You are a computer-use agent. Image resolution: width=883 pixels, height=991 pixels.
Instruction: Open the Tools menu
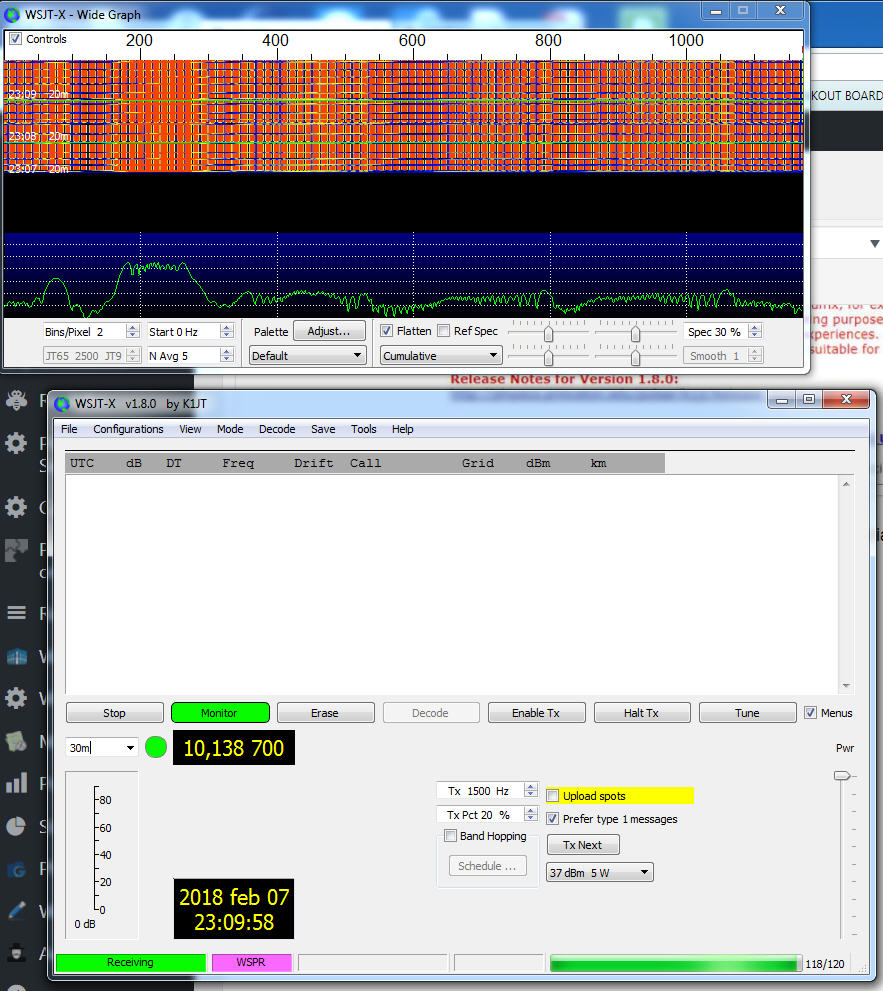(363, 429)
